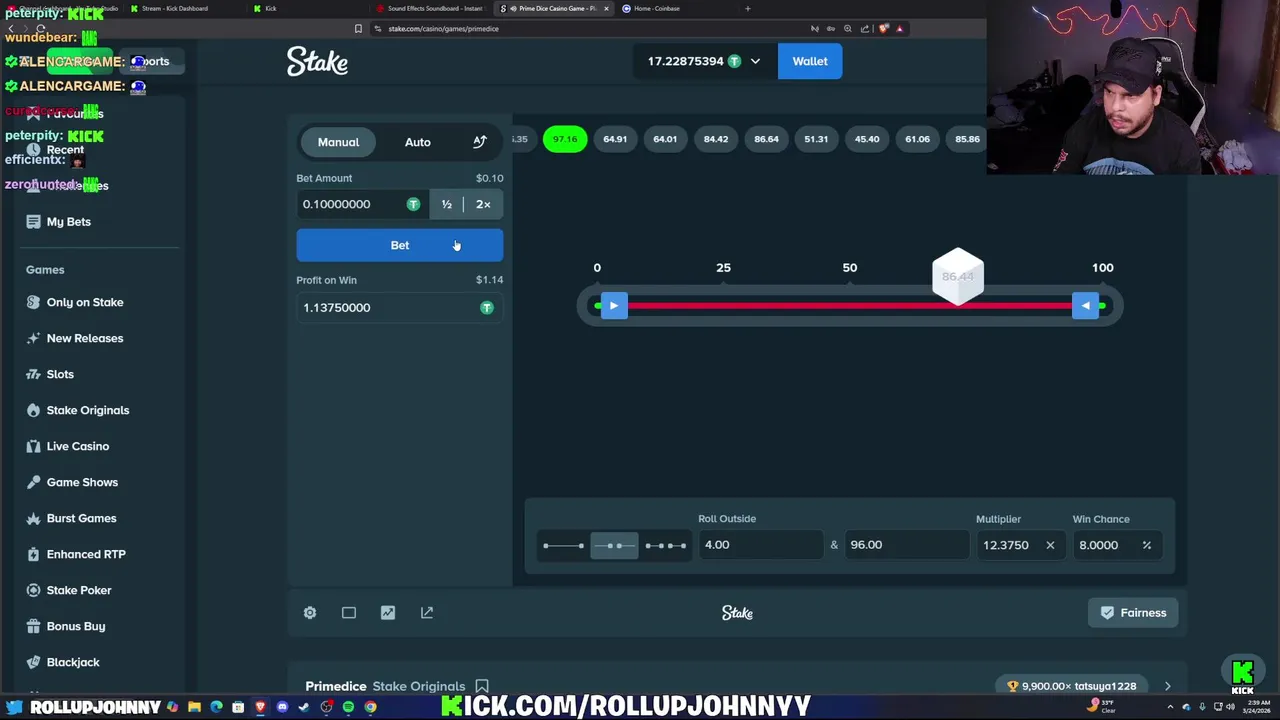
Task: Click the New Releases sparkle icon
Action: (33, 338)
